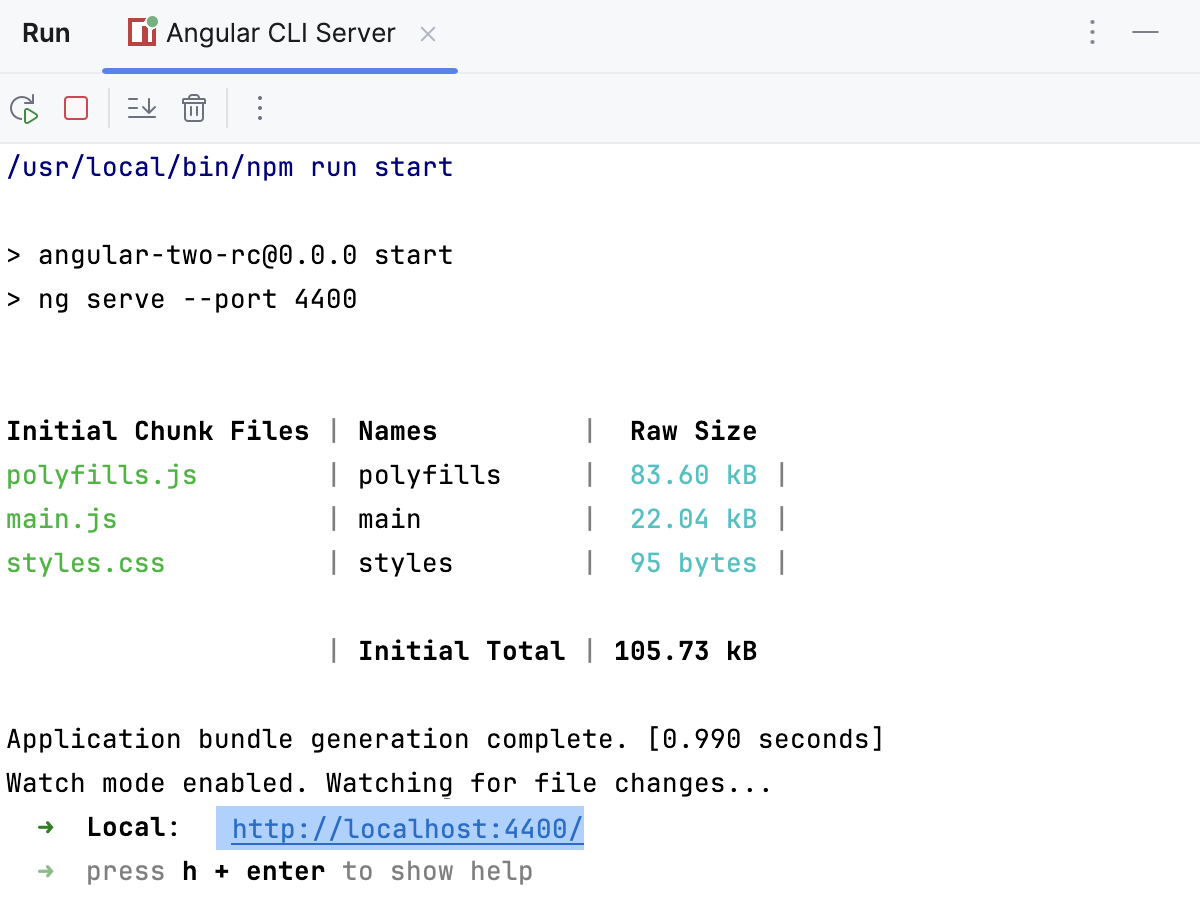The height and width of the screenshot is (920, 1200).
Task: Clear all console output with the trash icon
Action: pos(193,108)
